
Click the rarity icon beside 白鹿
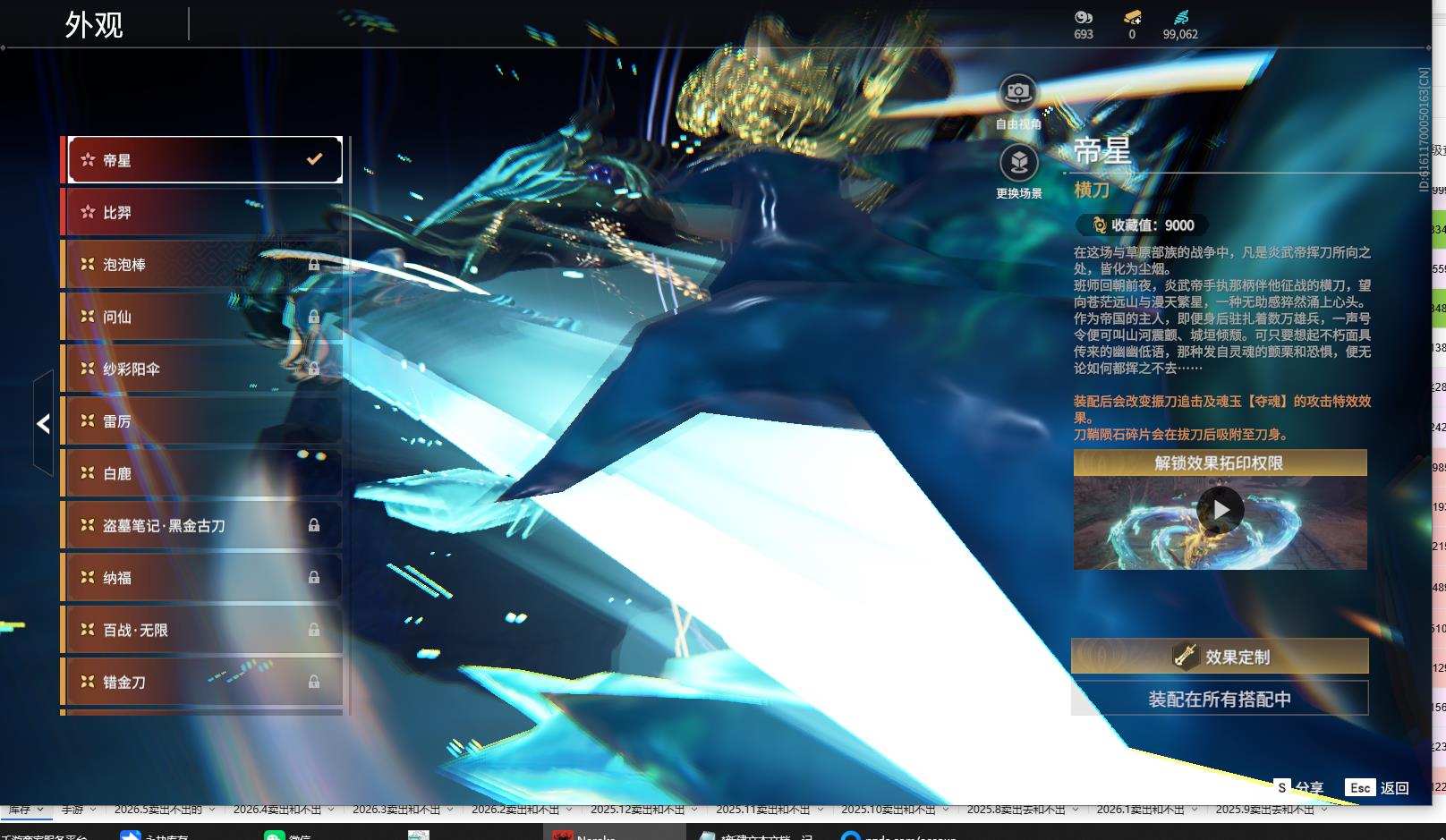(88, 472)
